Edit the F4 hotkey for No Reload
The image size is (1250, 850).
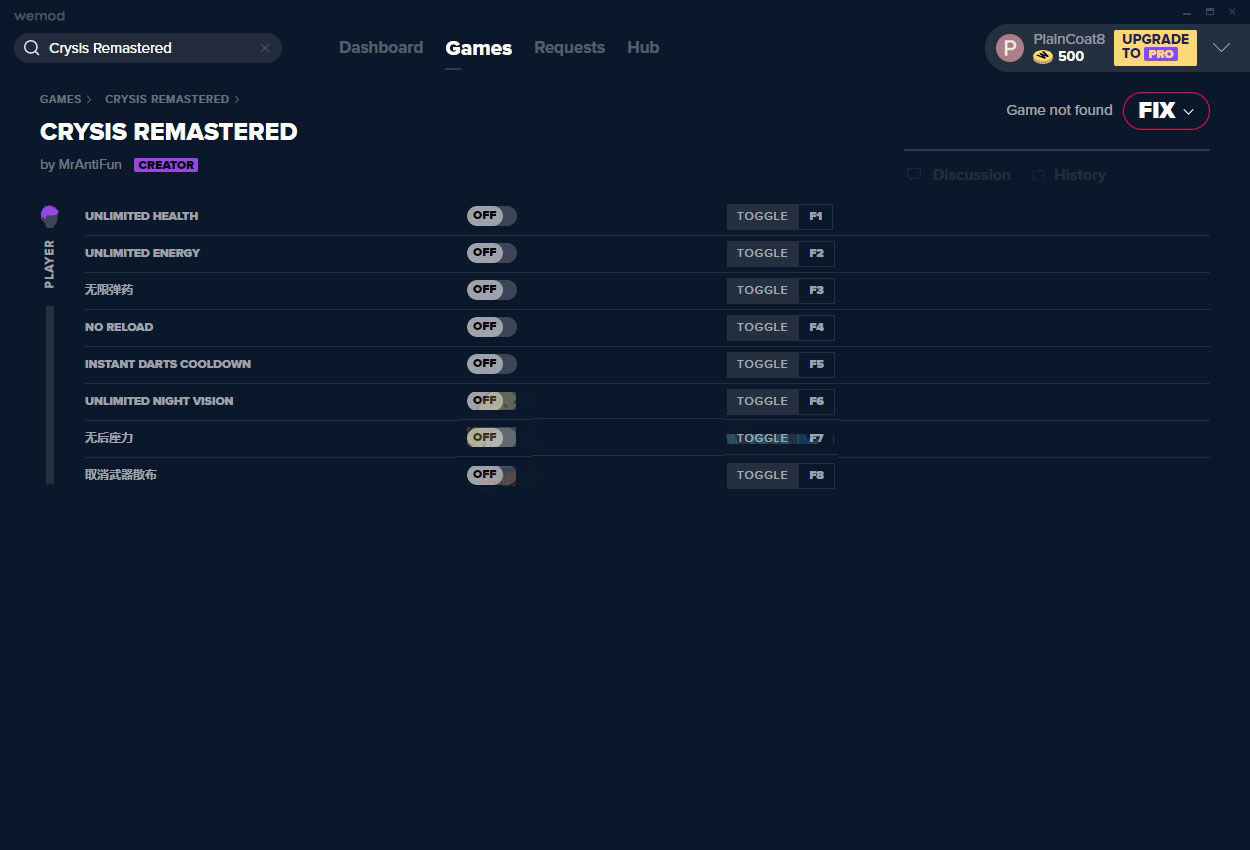pyautogui.click(x=816, y=327)
